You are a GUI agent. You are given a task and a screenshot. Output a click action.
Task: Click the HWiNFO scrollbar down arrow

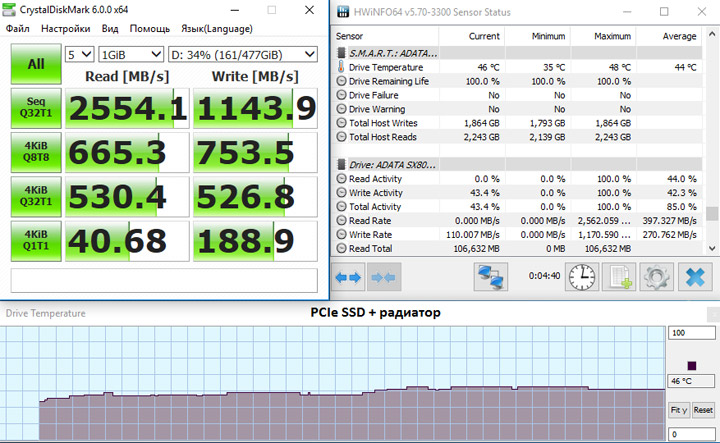pos(711,248)
